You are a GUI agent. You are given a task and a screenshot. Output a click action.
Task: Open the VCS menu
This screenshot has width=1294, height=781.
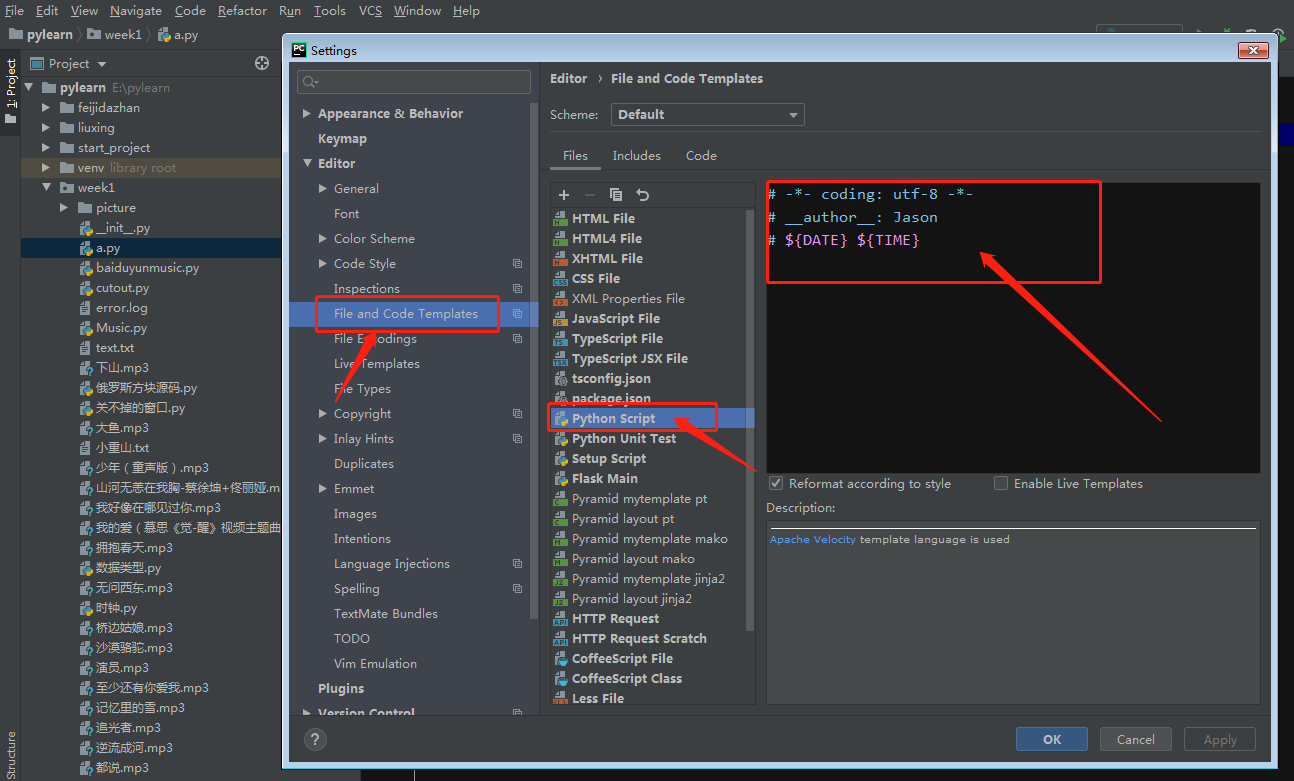pyautogui.click(x=370, y=10)
